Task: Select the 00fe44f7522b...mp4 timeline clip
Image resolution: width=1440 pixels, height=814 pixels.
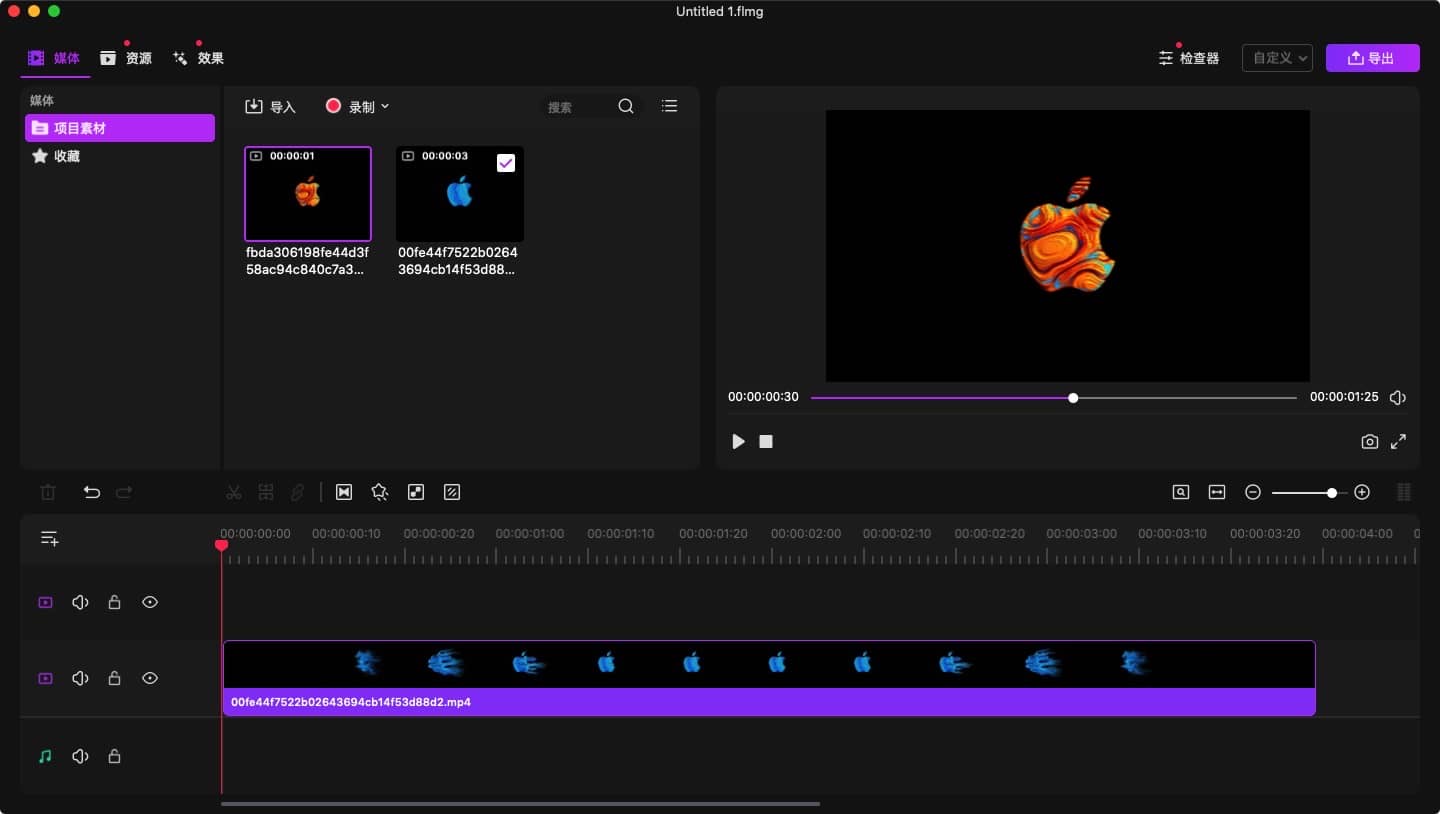Action: click(768, 678)
